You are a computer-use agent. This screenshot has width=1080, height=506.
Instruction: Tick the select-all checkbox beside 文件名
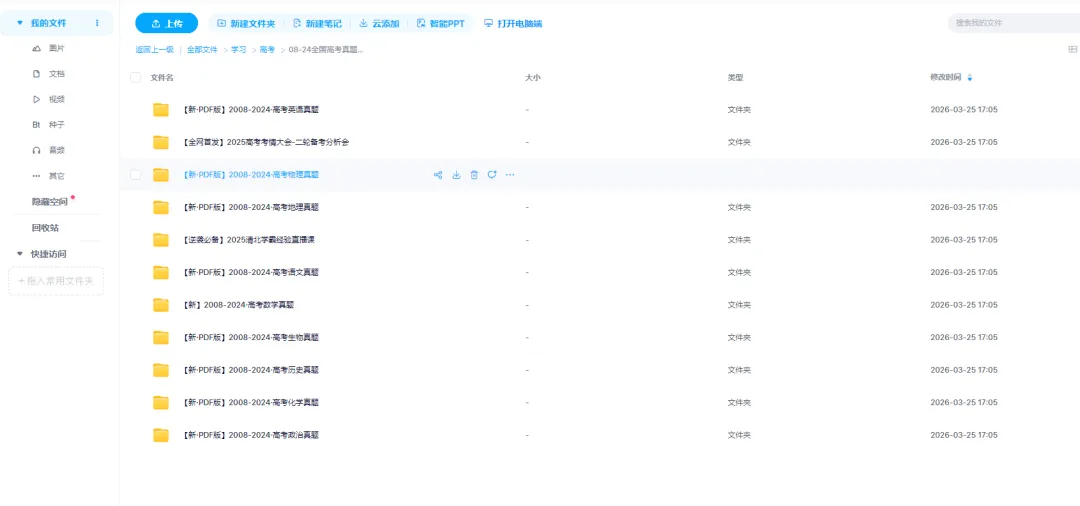pos(136,78)
